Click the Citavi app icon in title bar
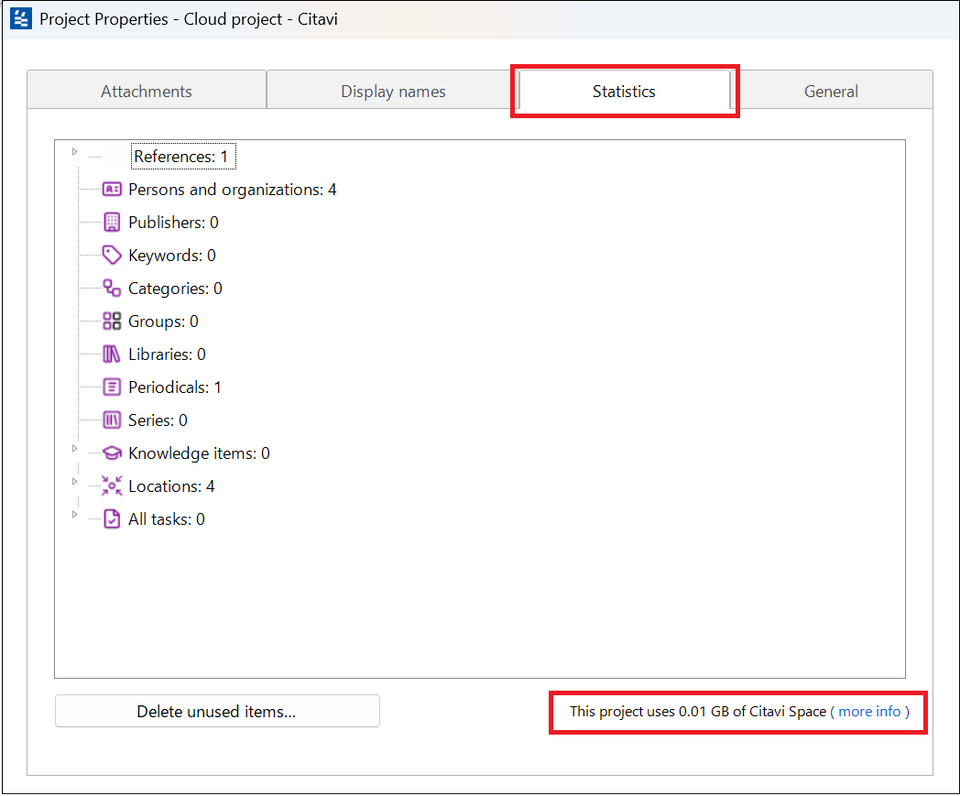 coord(21,19)
